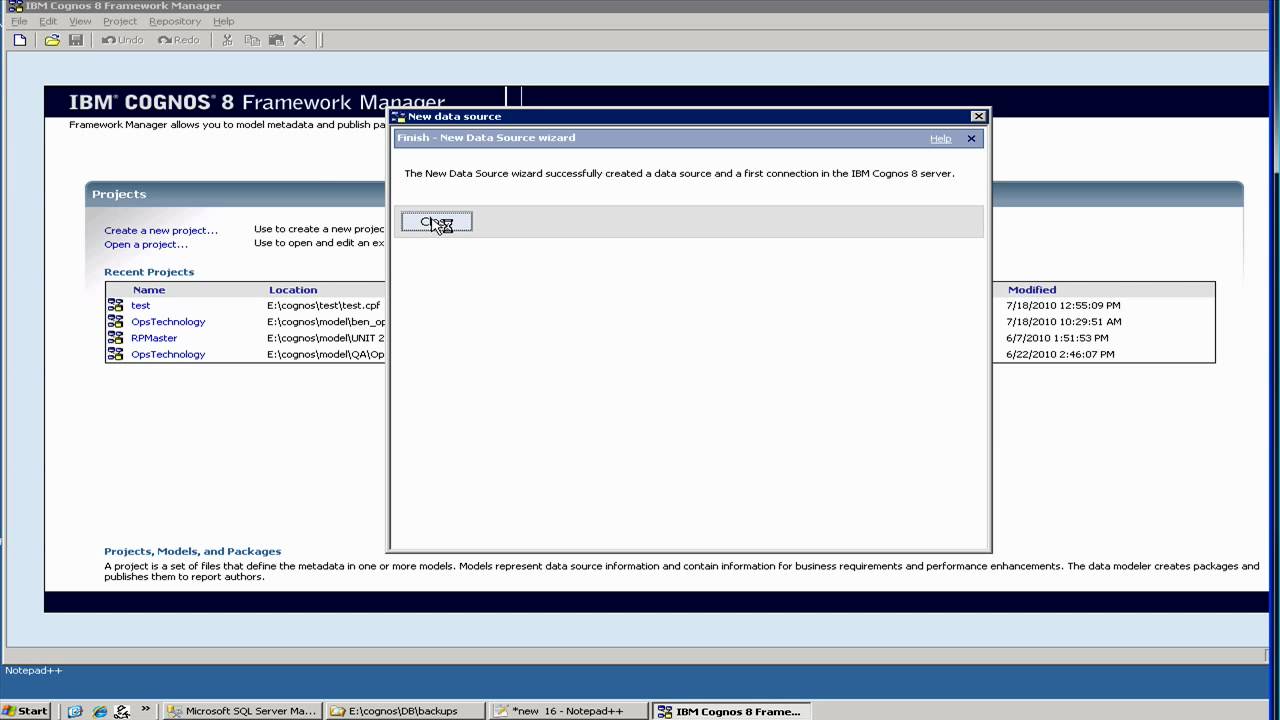The width and height of the screenshot is (1280, 720).
Task: Open the Repository menu
Action: [175, 21]
